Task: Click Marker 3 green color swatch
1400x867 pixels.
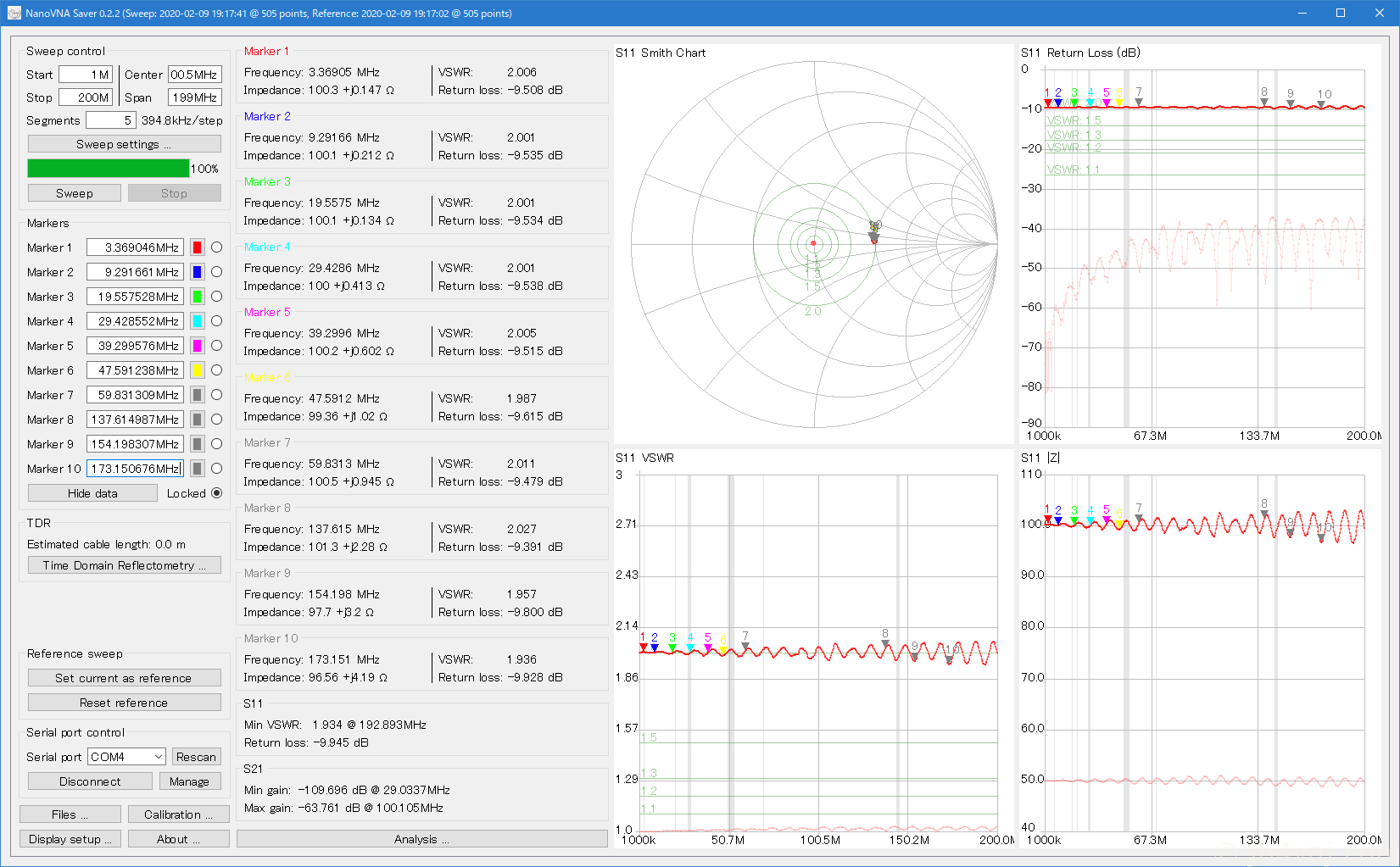Action: pyautogui.click(x=197, y=297)
